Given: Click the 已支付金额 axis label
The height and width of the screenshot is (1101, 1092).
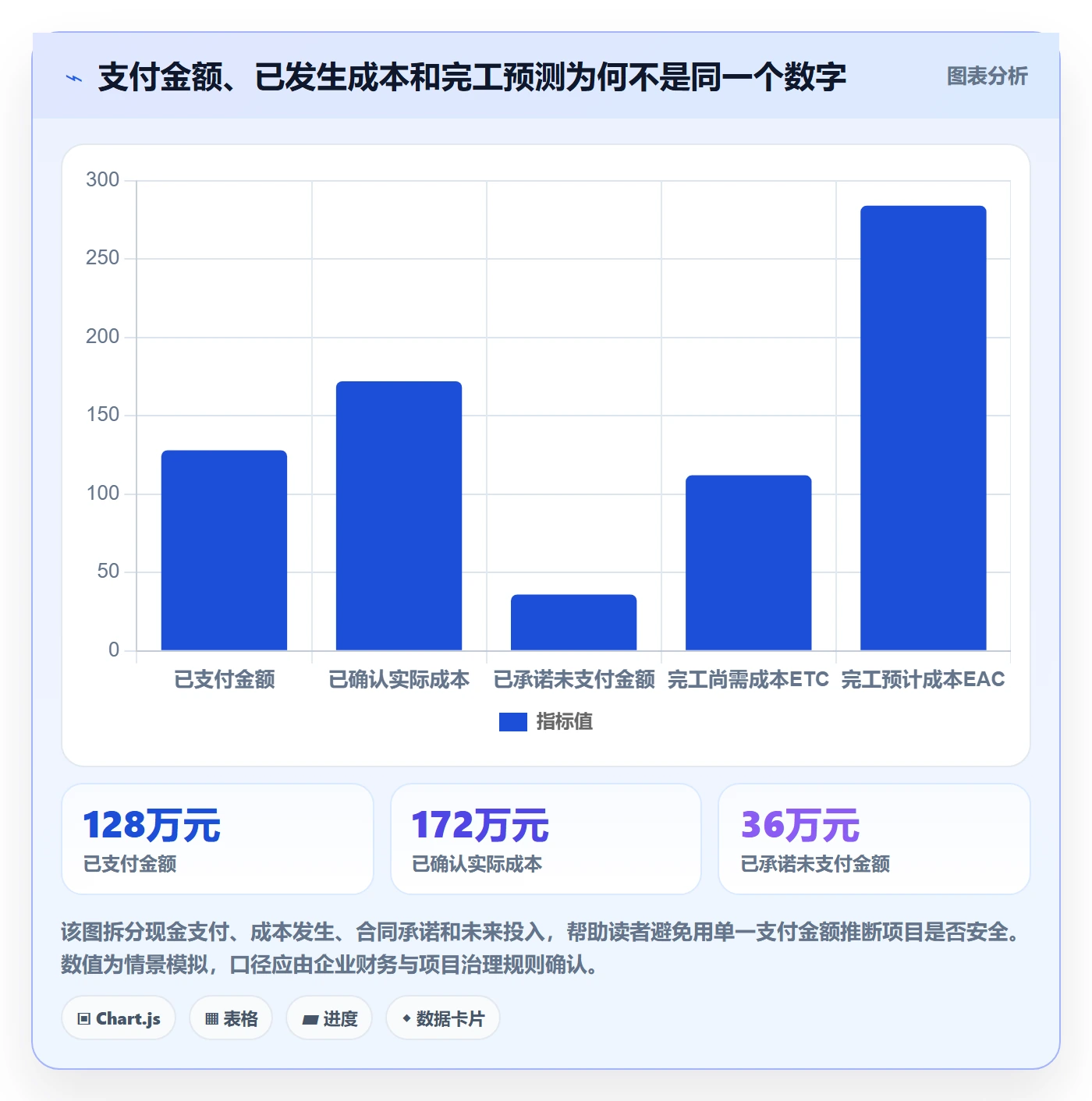Looking at the screenshot, I should tap(224, 680).
